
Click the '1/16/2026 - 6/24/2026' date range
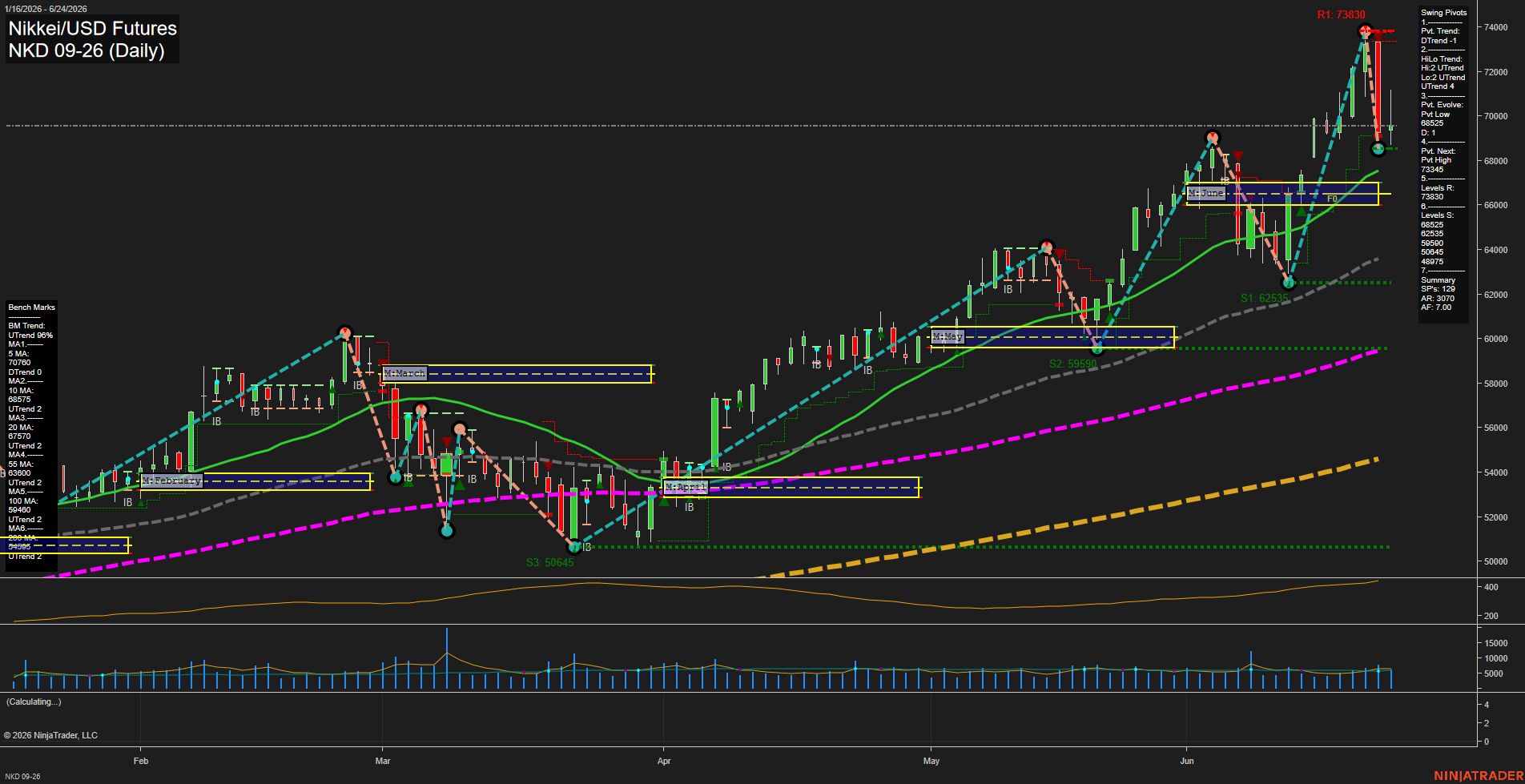tap(46, 9)
